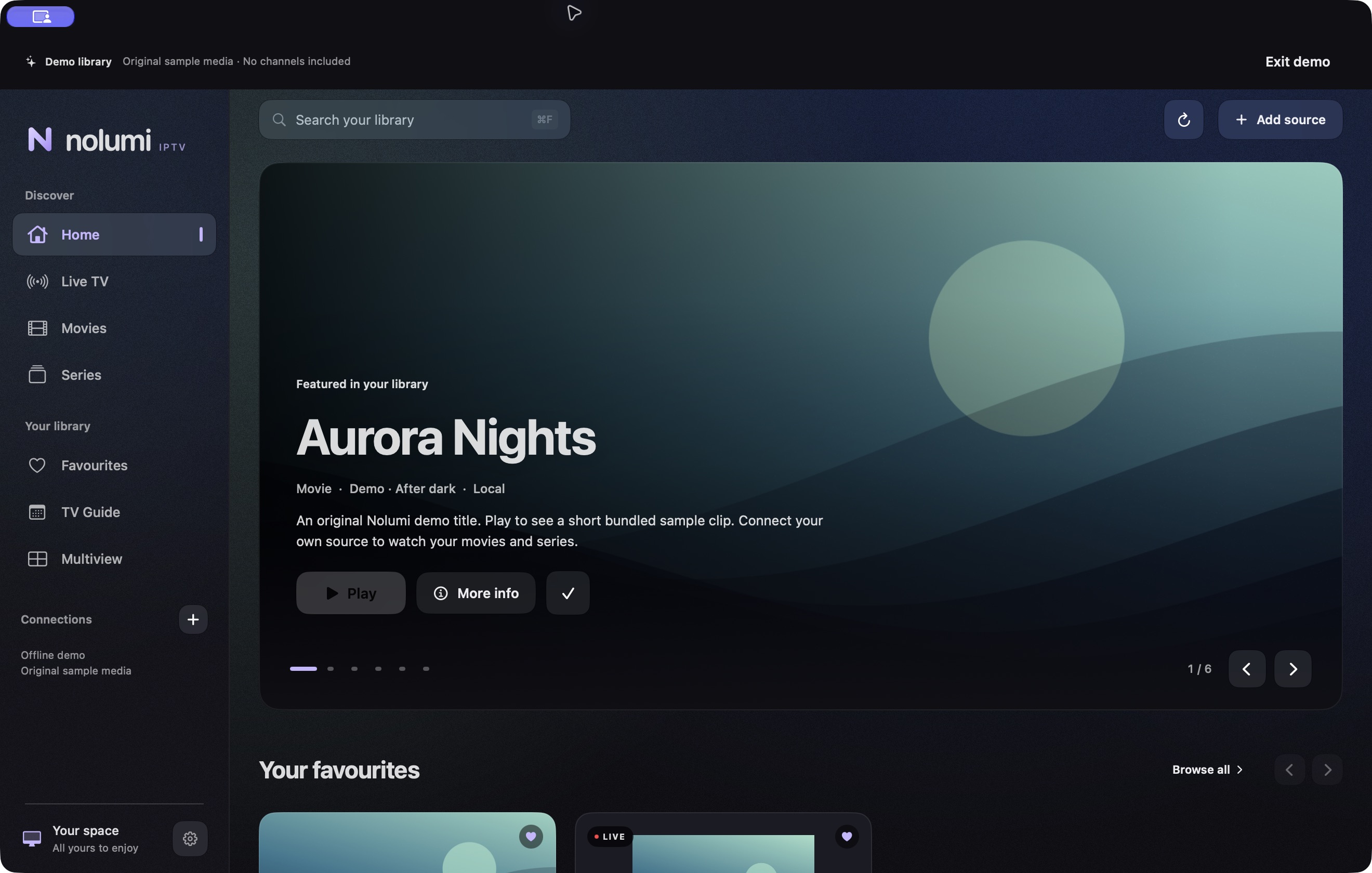Exit demo mode

point(1297,61)
